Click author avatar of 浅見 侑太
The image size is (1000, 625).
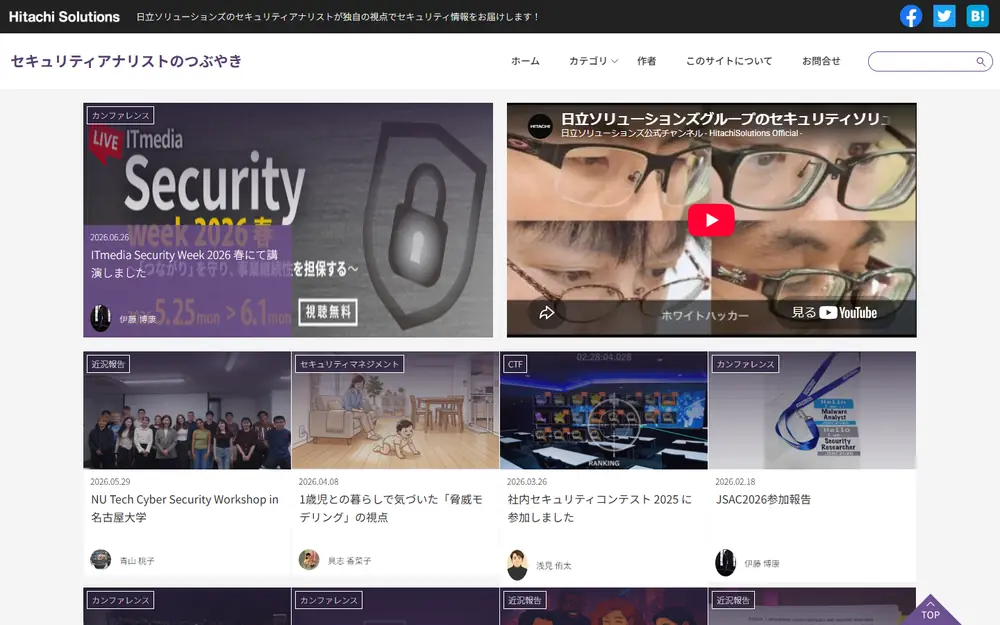point(517,565)
